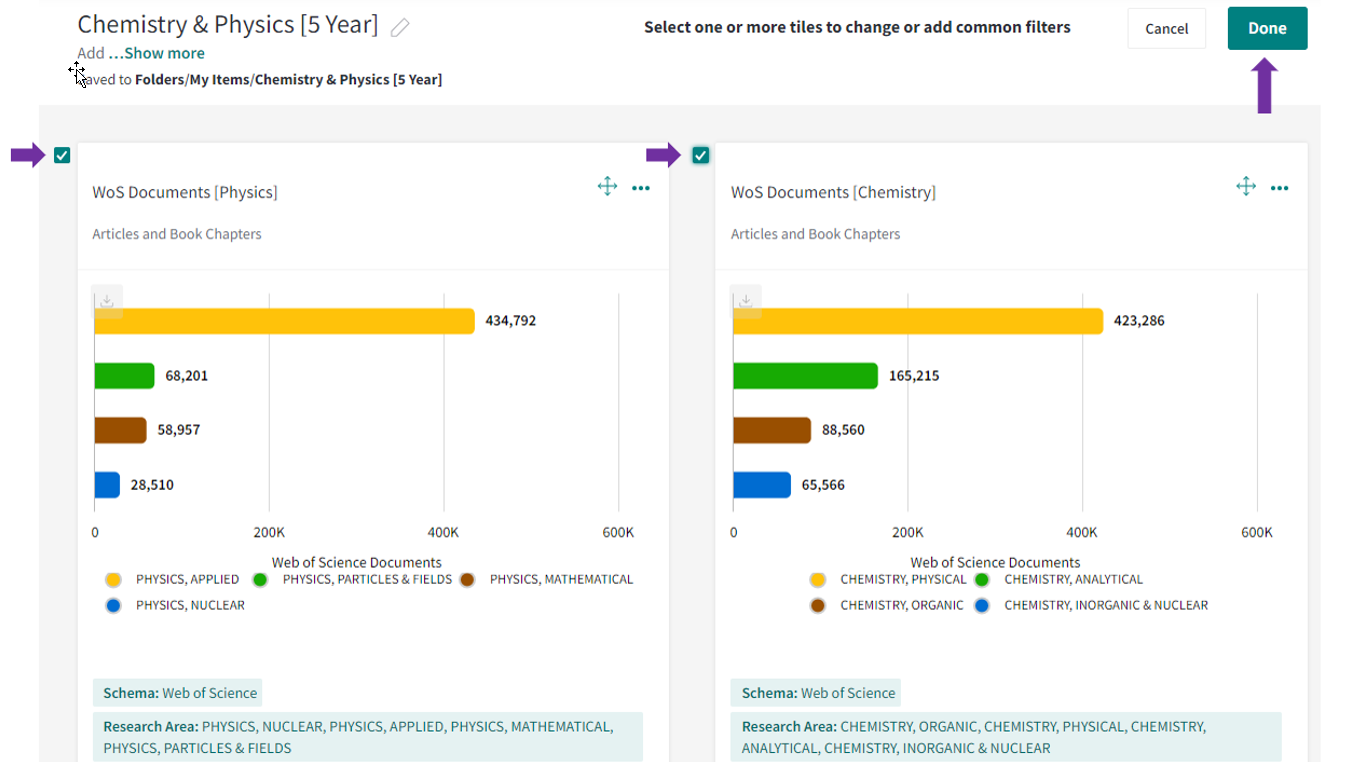Select the green 165,215 Chemistry bar
The height and width of the screenshot is (762, 1353).
click(805, 376)
